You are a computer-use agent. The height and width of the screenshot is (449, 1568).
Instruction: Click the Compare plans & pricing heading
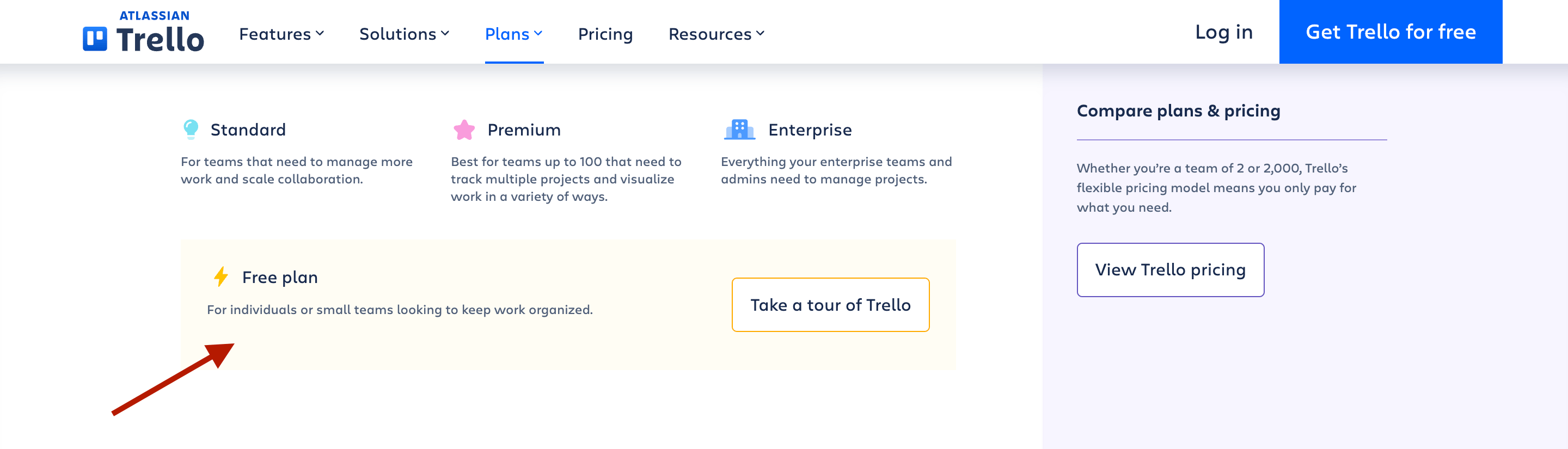coord(1179,110)
